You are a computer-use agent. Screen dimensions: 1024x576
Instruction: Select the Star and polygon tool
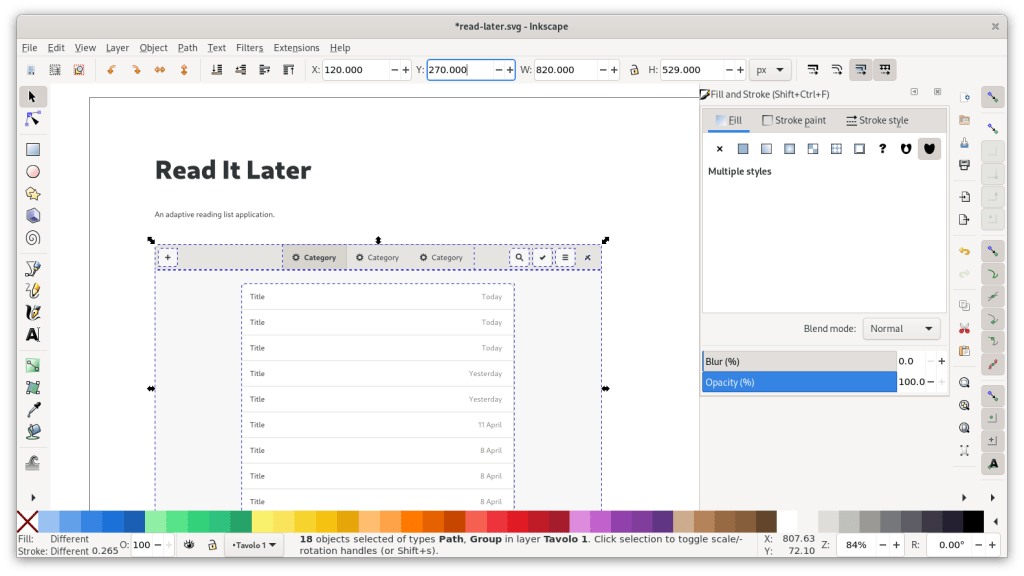coord(32,194)
